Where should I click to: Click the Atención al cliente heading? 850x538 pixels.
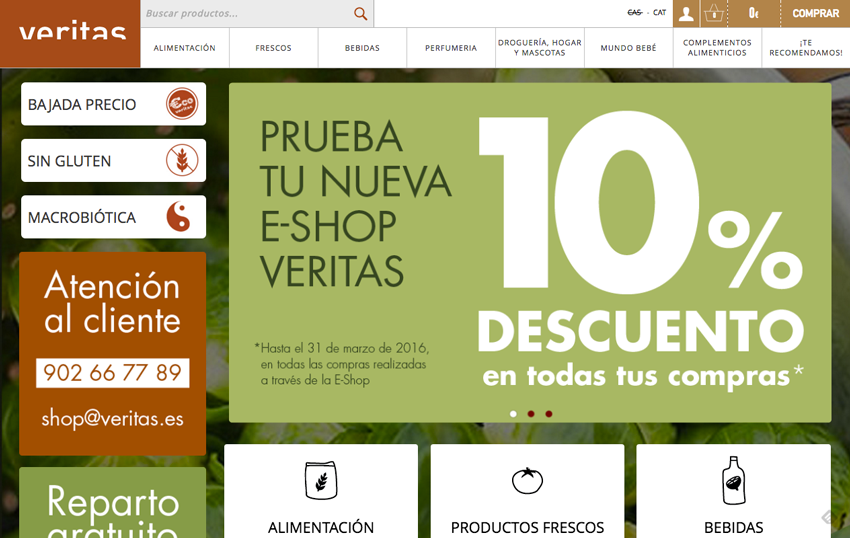point(112,302)
